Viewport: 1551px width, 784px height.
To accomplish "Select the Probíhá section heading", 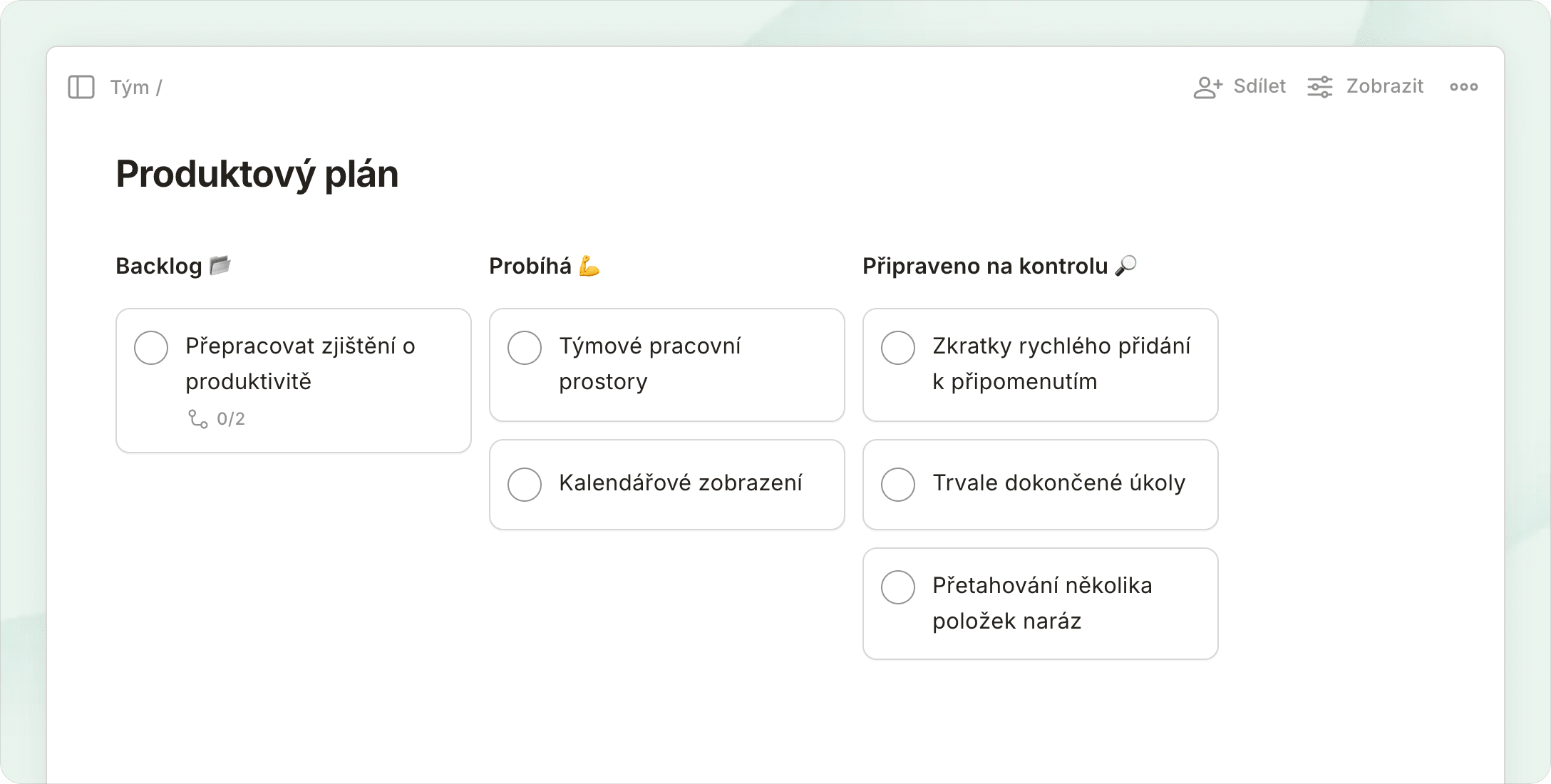I will click(530, 267).
